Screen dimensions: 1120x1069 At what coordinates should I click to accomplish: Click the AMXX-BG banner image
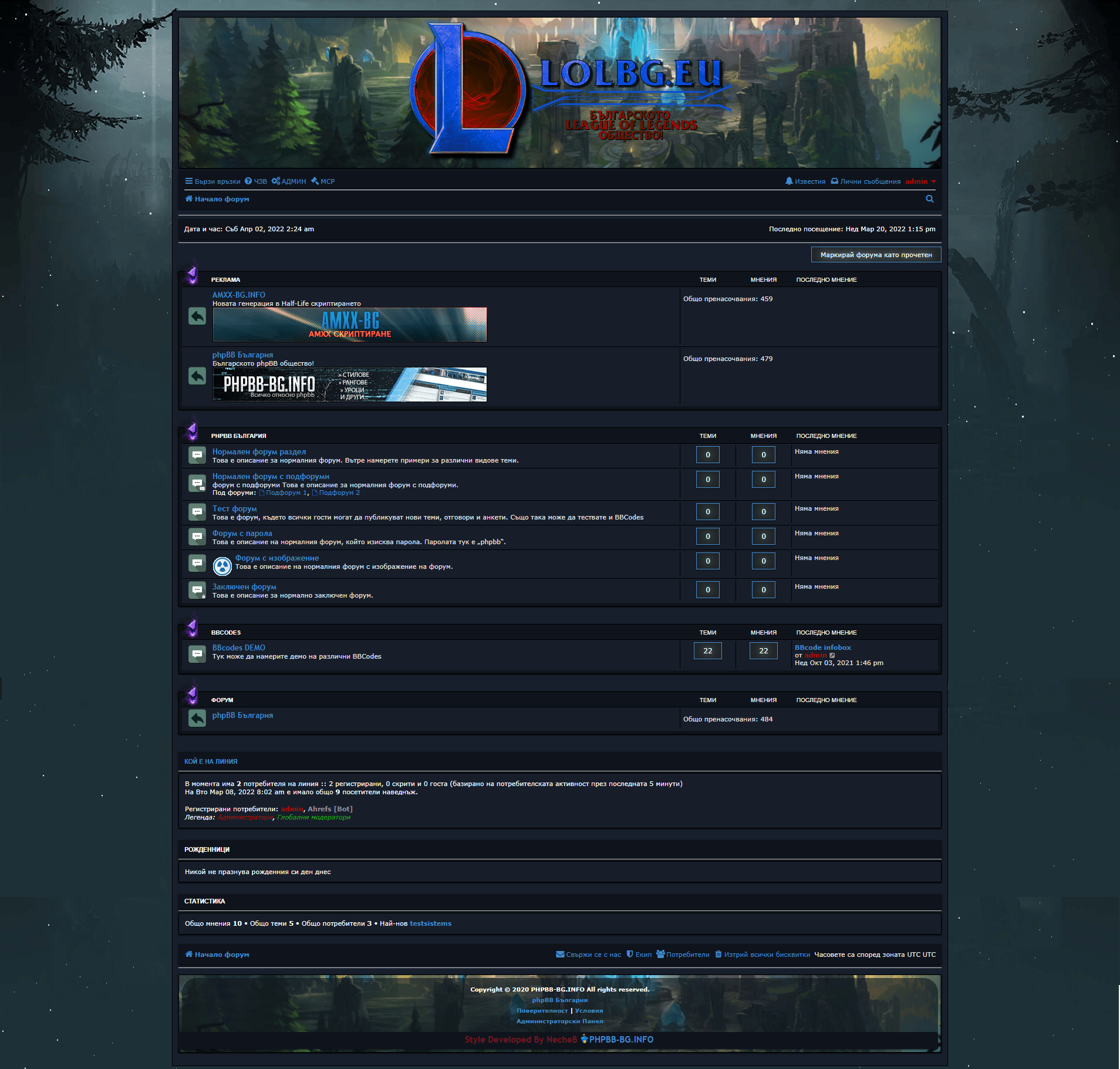point(349,325)
